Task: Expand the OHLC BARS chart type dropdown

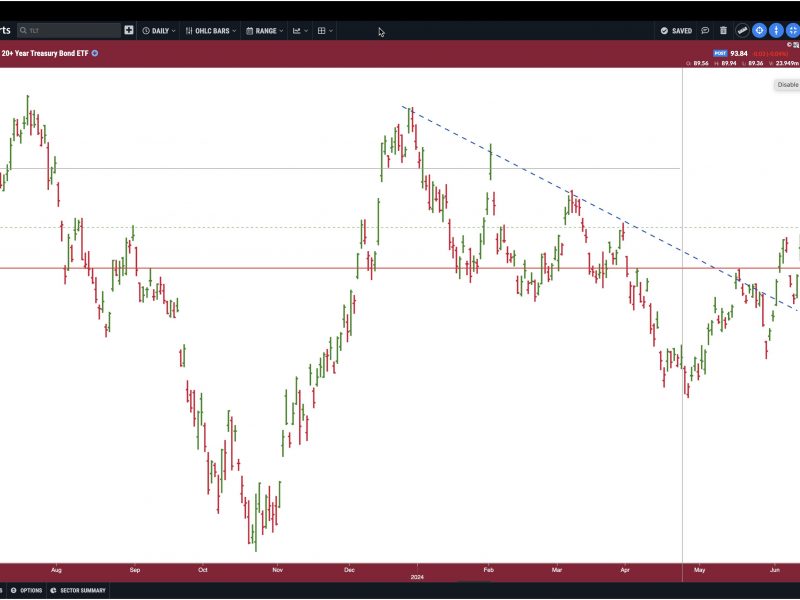Action: point(211,31)
